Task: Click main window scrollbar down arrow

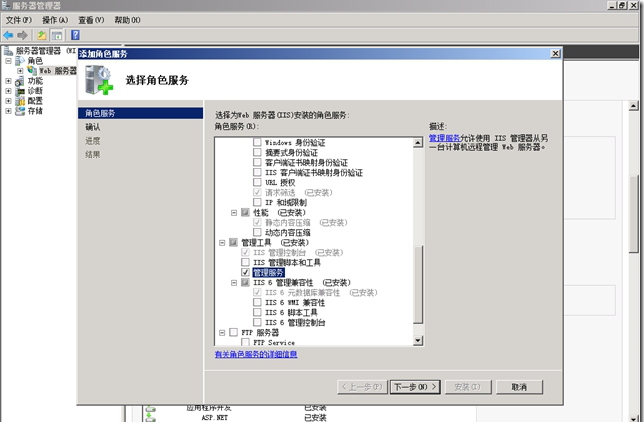Action: pyautogui.click(x=633, y=418)
